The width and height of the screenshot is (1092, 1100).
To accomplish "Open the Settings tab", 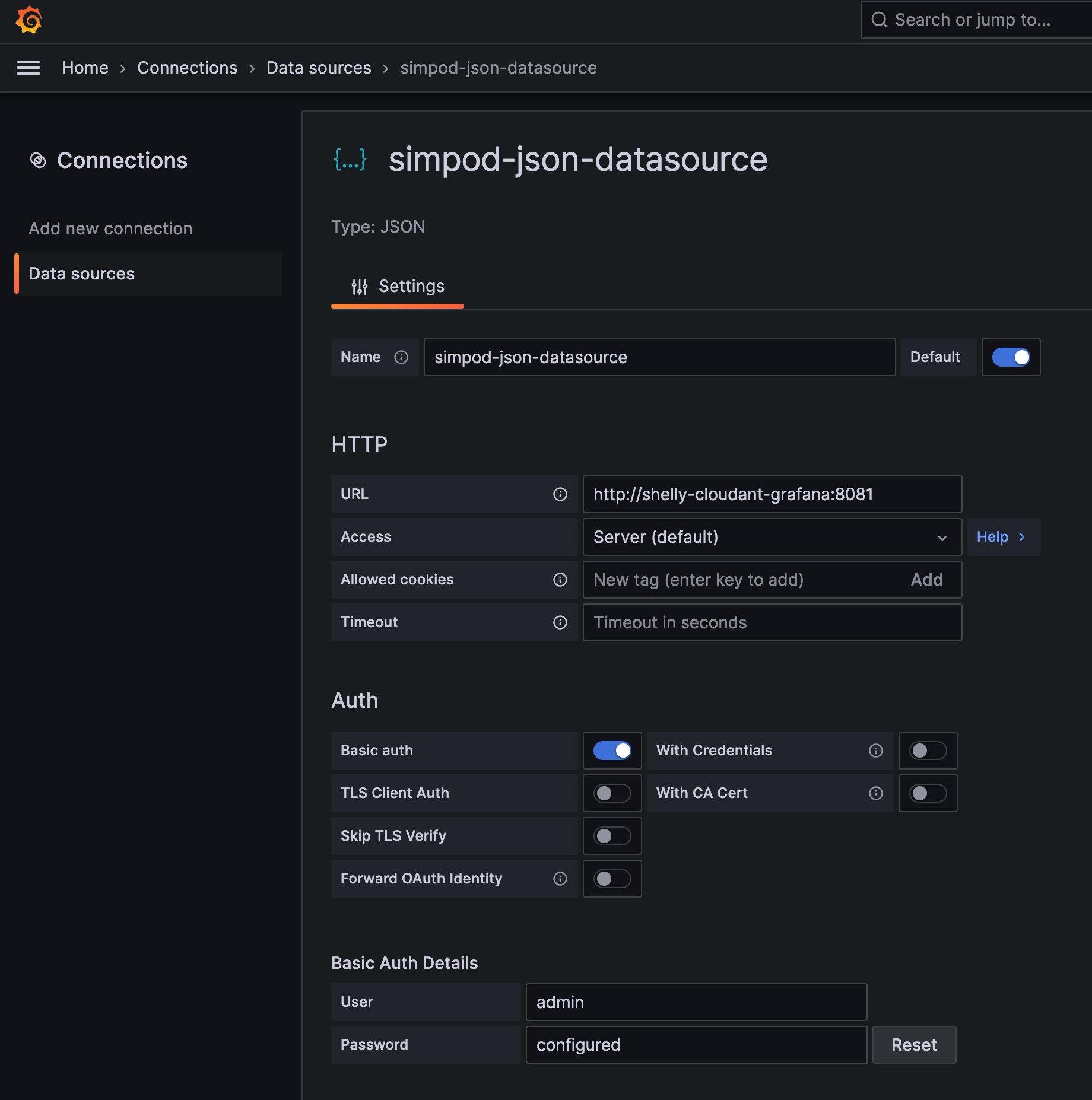I will 398,287.
